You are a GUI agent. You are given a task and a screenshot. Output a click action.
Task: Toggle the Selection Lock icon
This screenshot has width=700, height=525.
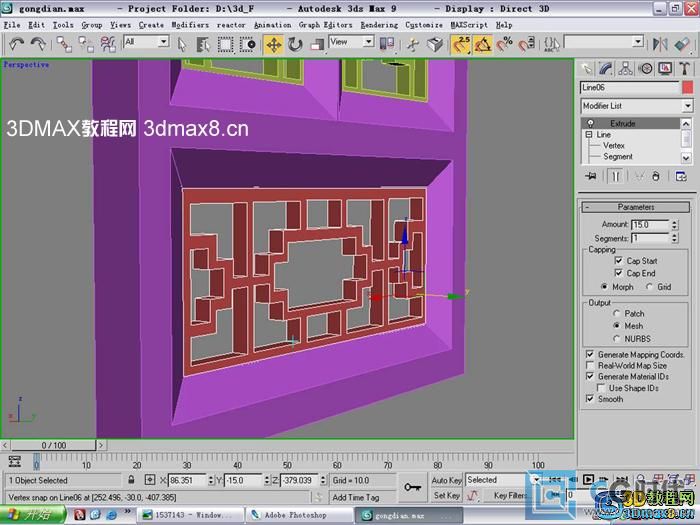131,480
